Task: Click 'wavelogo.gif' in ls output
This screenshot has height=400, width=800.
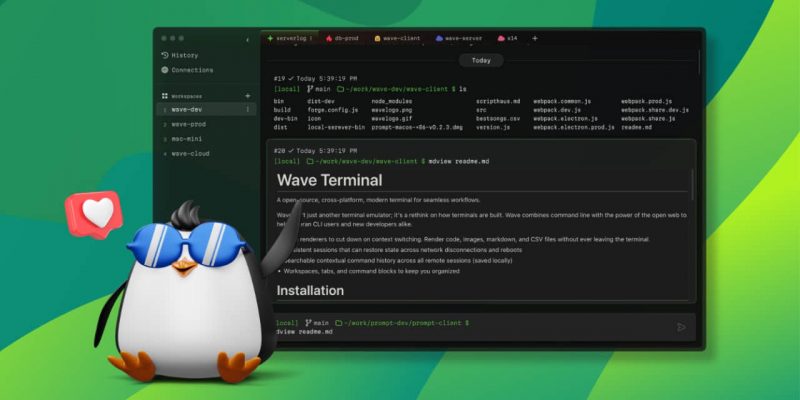Action: (392, 118)
